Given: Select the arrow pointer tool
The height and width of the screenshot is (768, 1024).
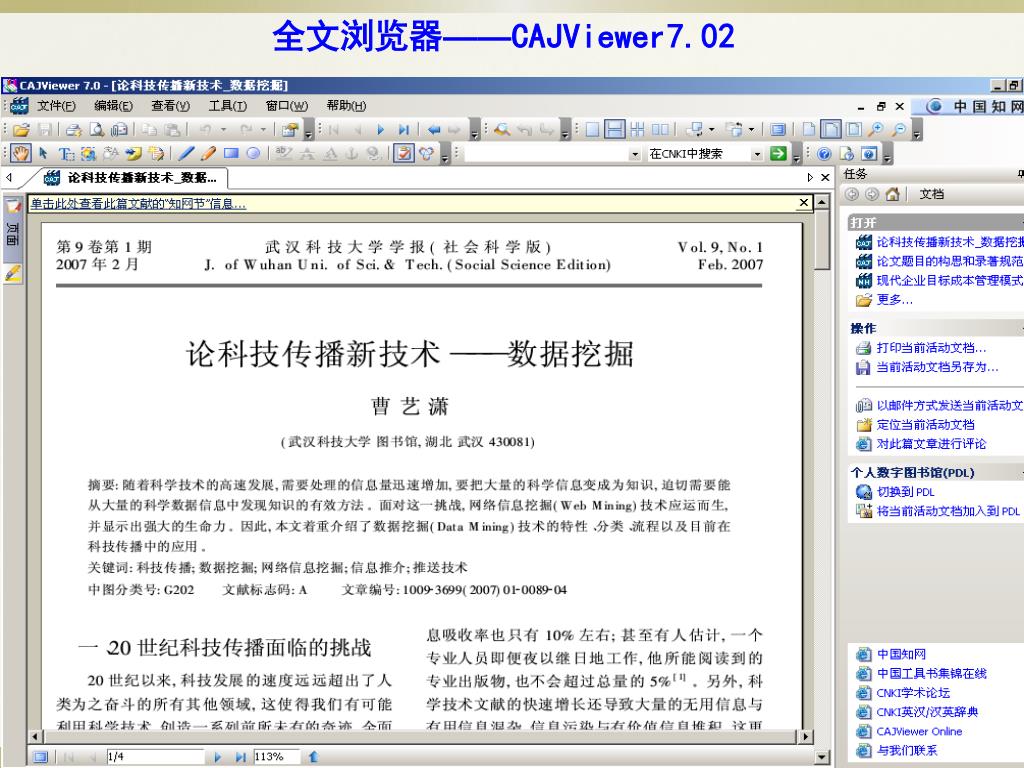Looking at the screenshot, I should (43, 153).
